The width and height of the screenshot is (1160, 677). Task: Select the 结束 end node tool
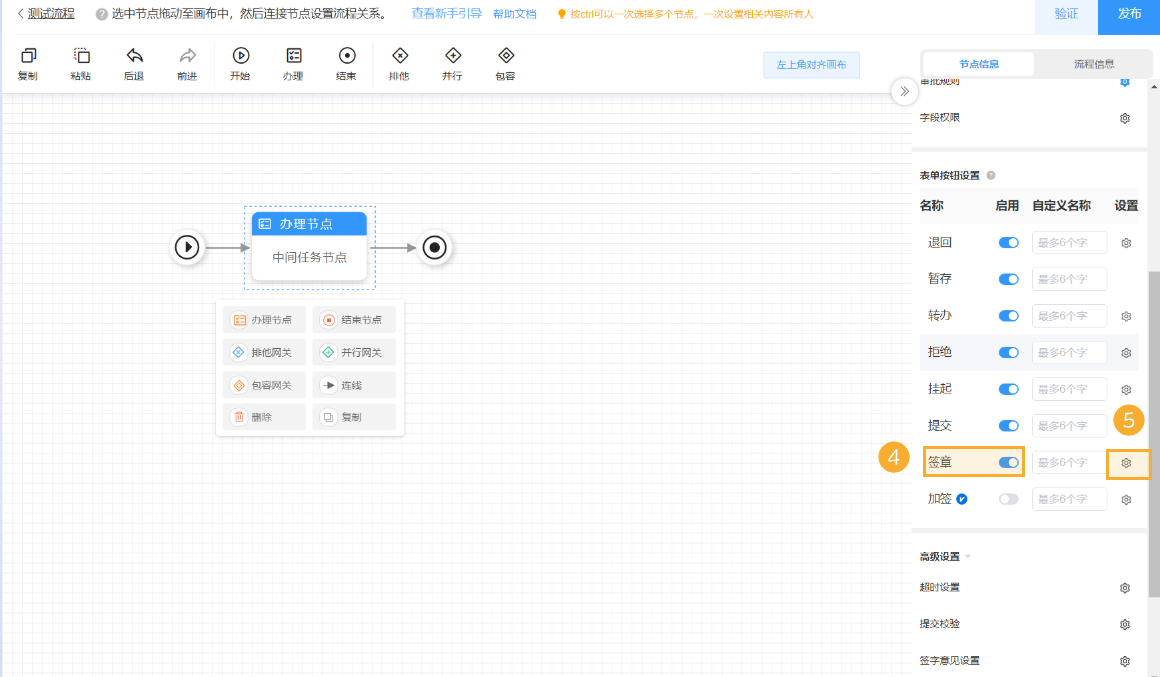[347, 57]
